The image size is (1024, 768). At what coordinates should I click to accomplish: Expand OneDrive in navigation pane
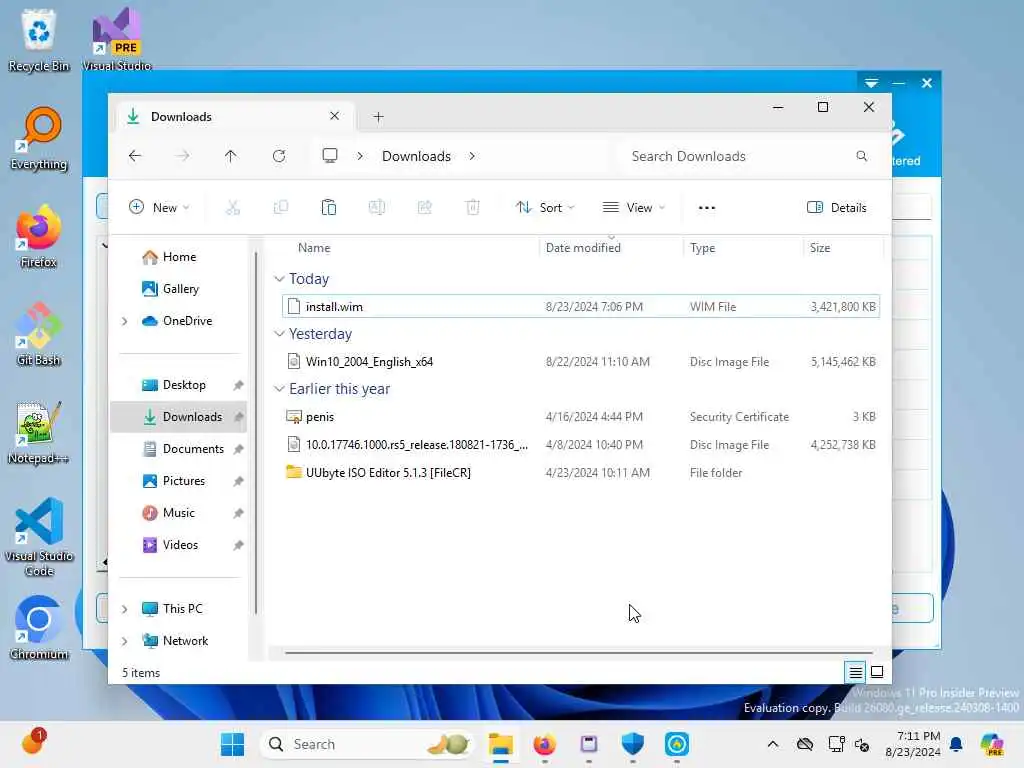(125, 321)
